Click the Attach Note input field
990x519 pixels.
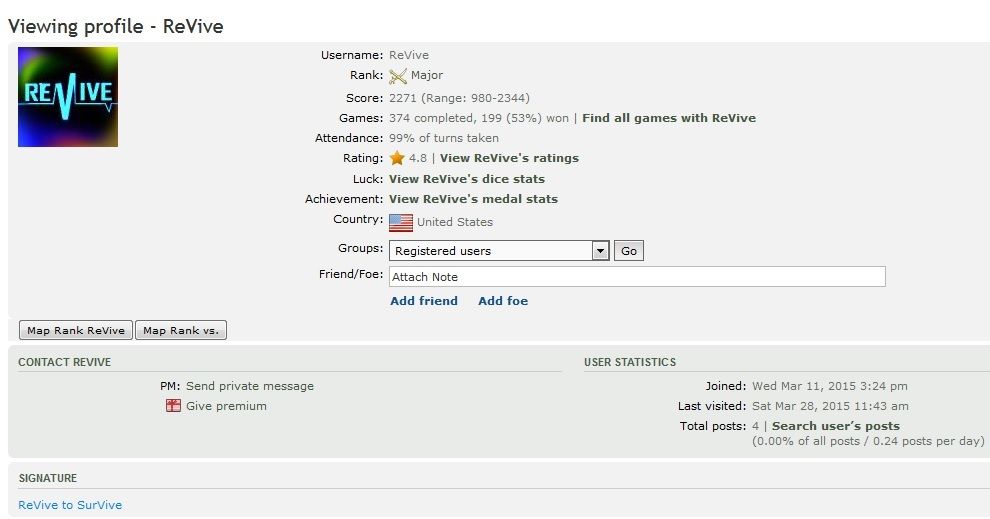pyautogui.click(x=637, y=277)
